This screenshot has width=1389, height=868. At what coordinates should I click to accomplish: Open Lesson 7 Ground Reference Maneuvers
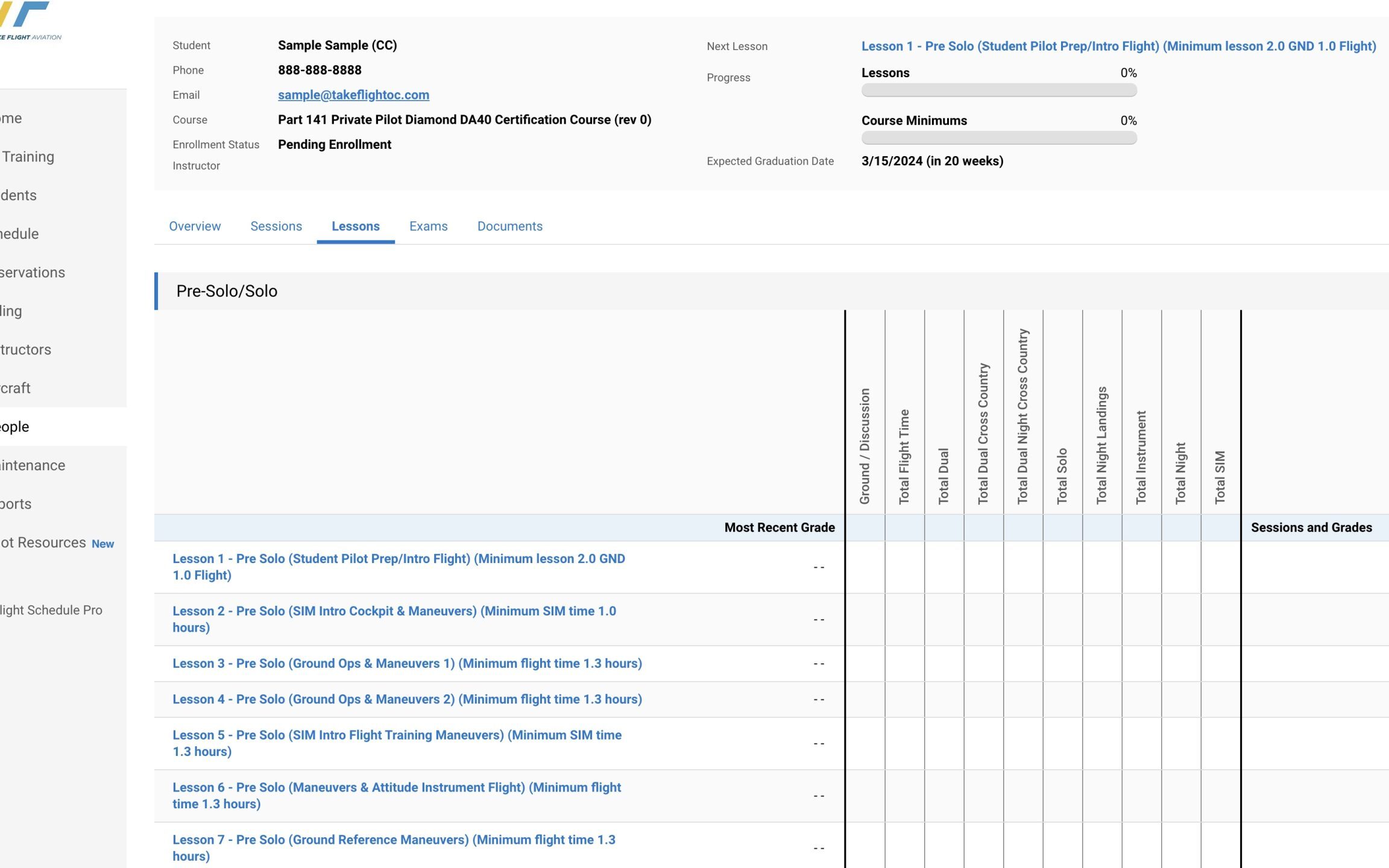(x=394, y=848)
